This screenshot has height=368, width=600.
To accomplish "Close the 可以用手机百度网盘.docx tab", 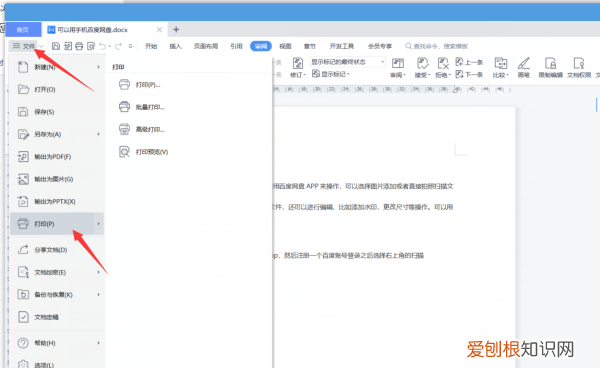I will pyautogui.click(x=160, y=29).
